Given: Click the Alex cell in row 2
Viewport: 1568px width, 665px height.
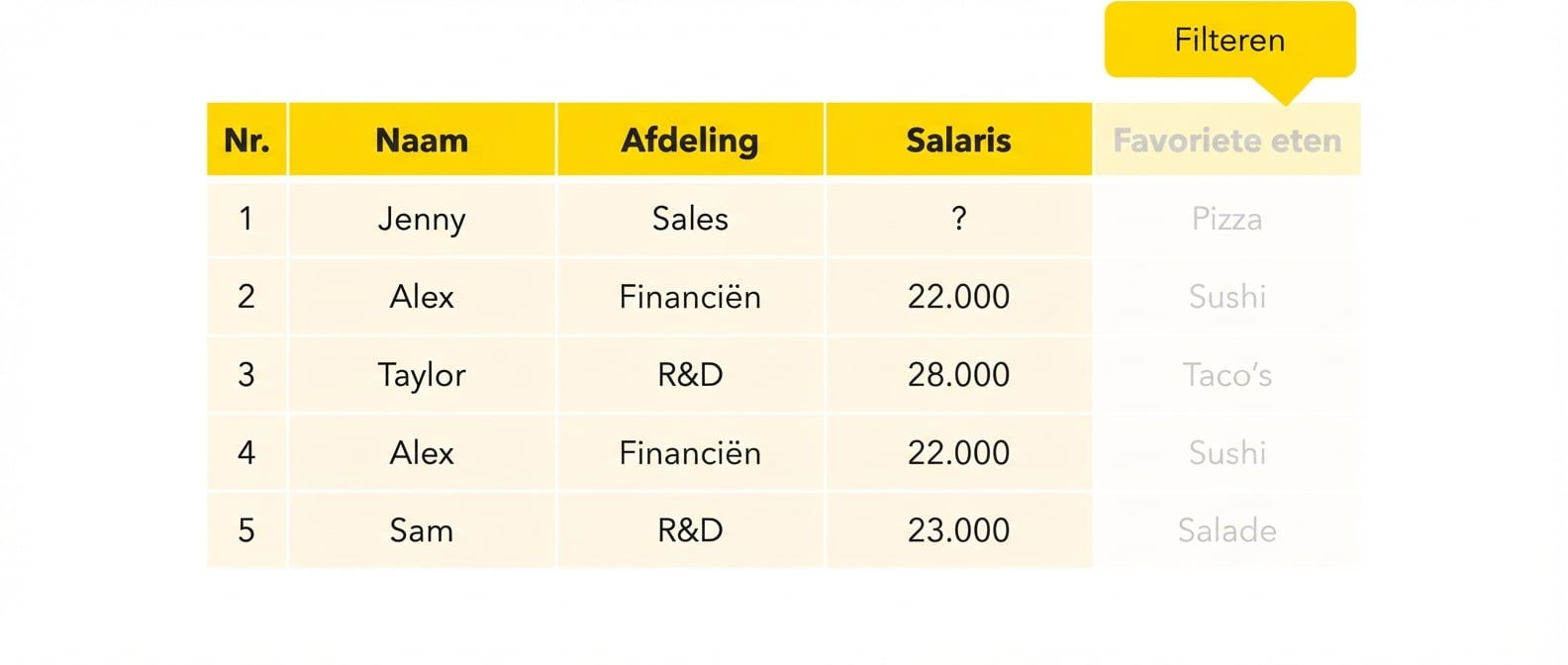Looking at the screenshot, I should [422, 297].
